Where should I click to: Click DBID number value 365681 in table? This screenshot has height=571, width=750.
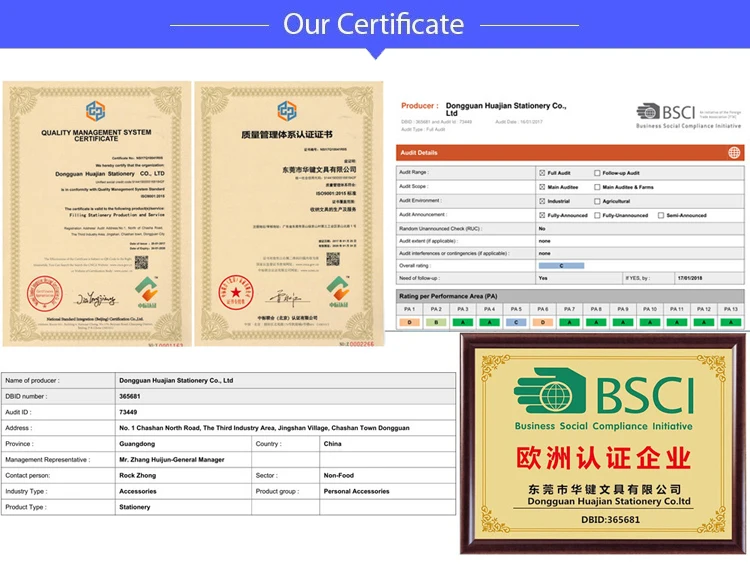pyautogui.click(x=130, y=396)
